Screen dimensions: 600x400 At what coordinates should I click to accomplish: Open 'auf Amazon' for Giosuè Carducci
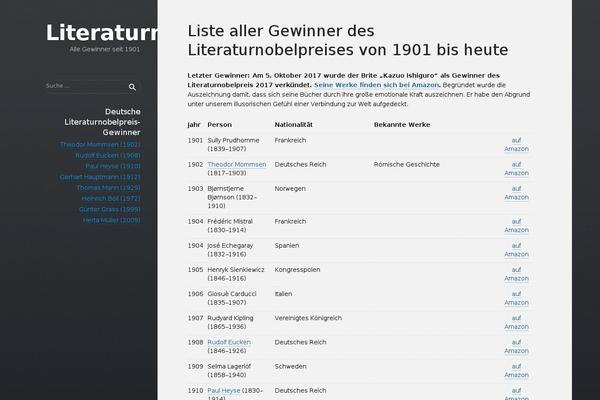516,298
